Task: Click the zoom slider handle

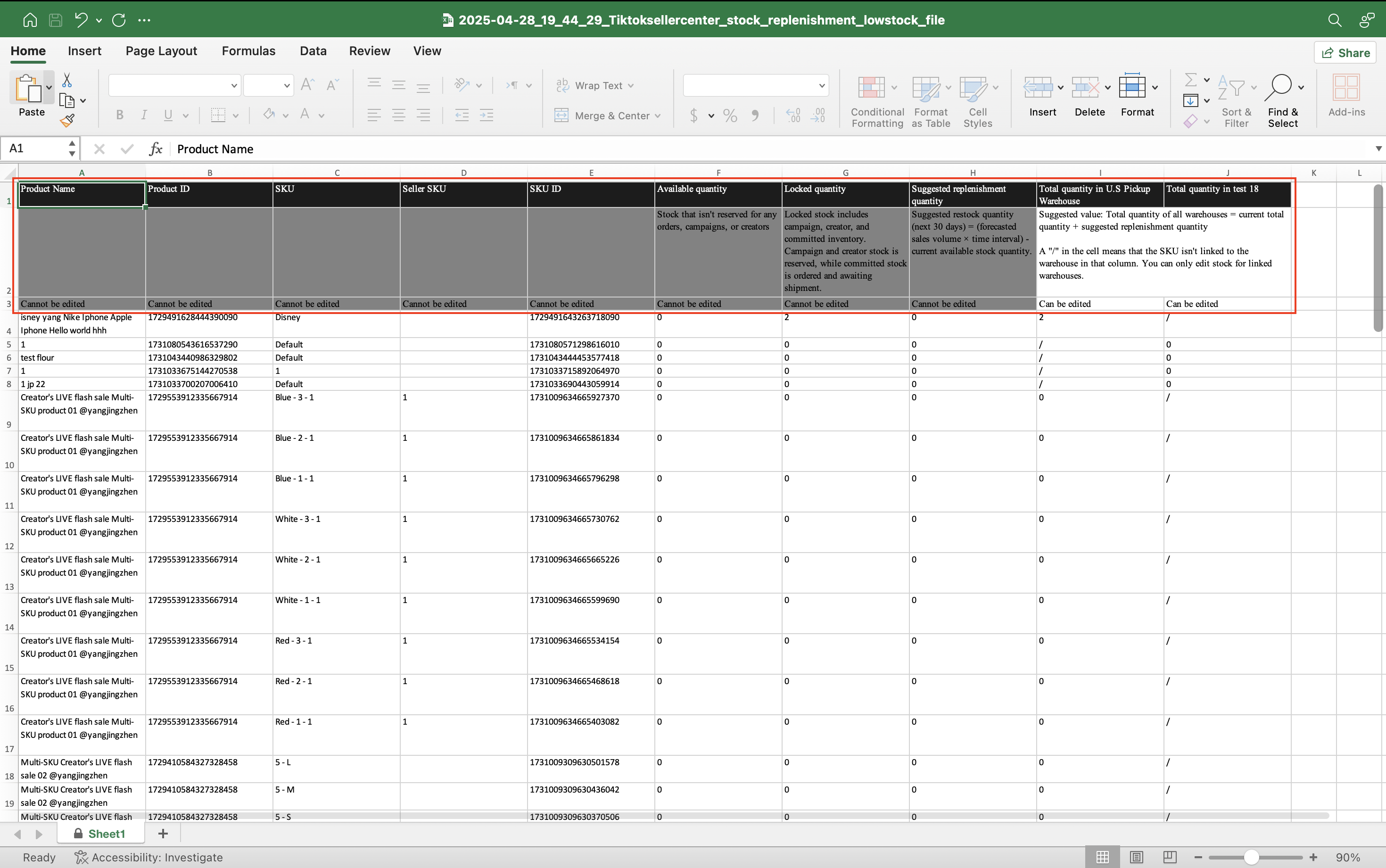Action: (x=1251, y=857)
